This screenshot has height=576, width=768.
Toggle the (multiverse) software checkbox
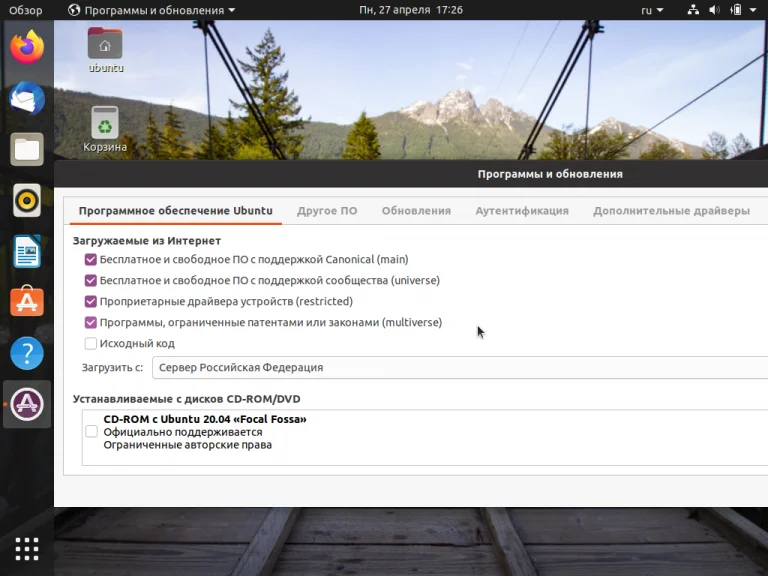point(91,322)
